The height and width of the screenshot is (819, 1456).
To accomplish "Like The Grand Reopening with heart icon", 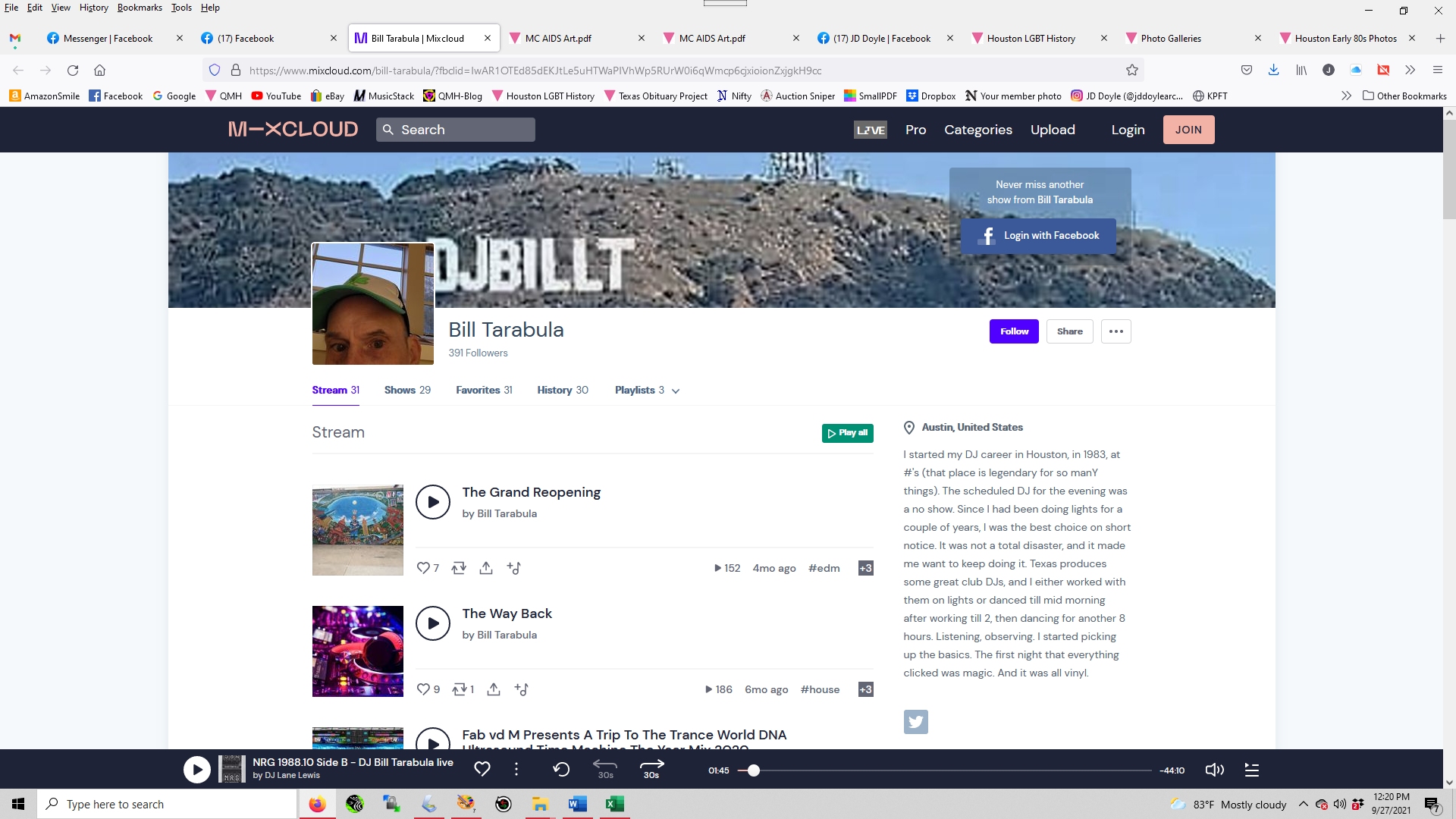I will (x=423, y=568).
